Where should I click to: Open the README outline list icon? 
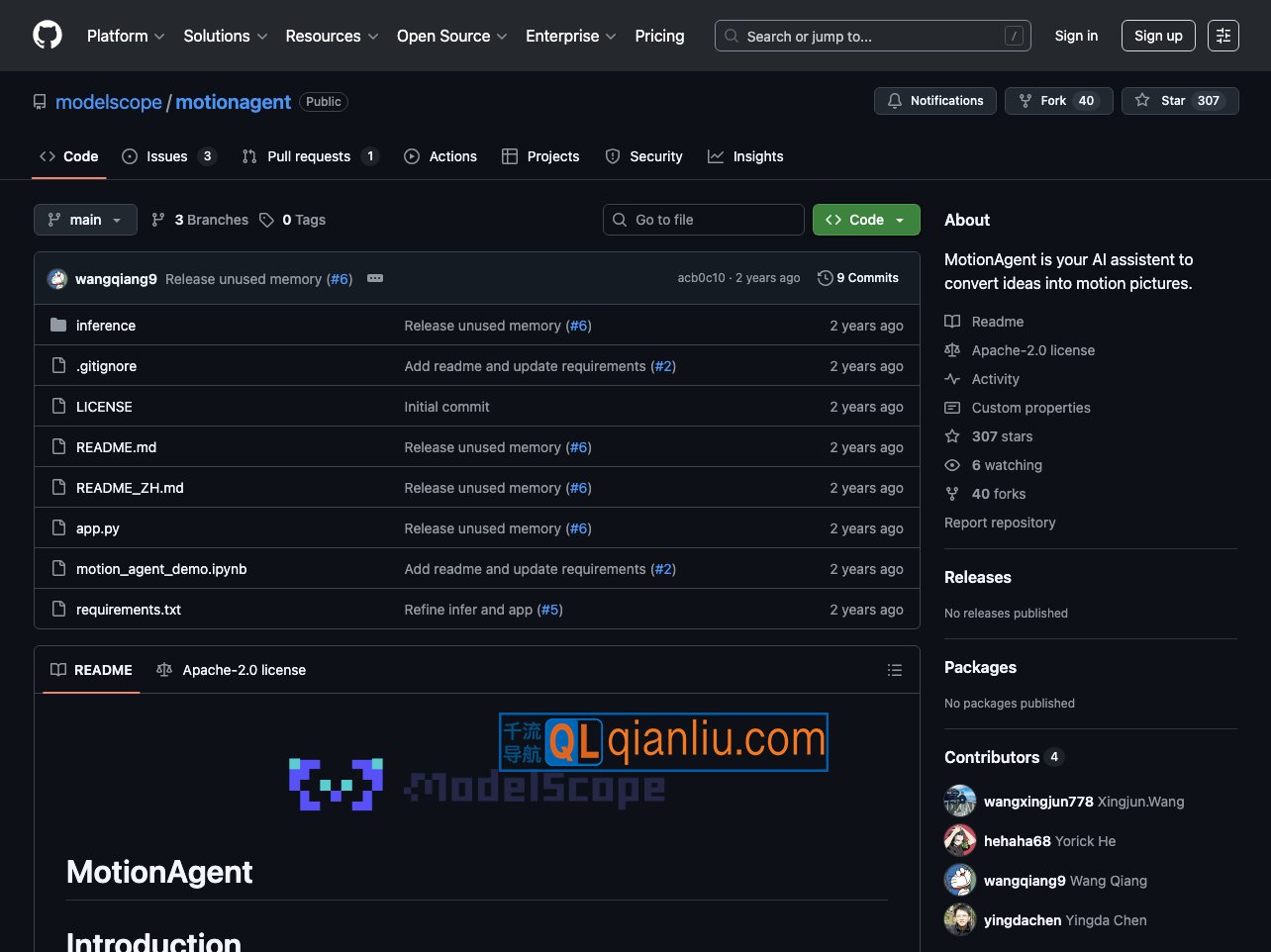point(895,670)
